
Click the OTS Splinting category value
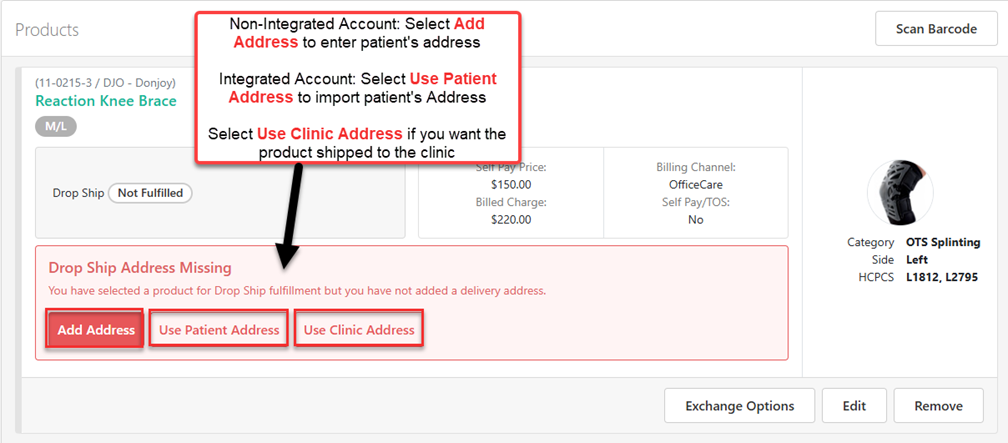click(943, 243)
